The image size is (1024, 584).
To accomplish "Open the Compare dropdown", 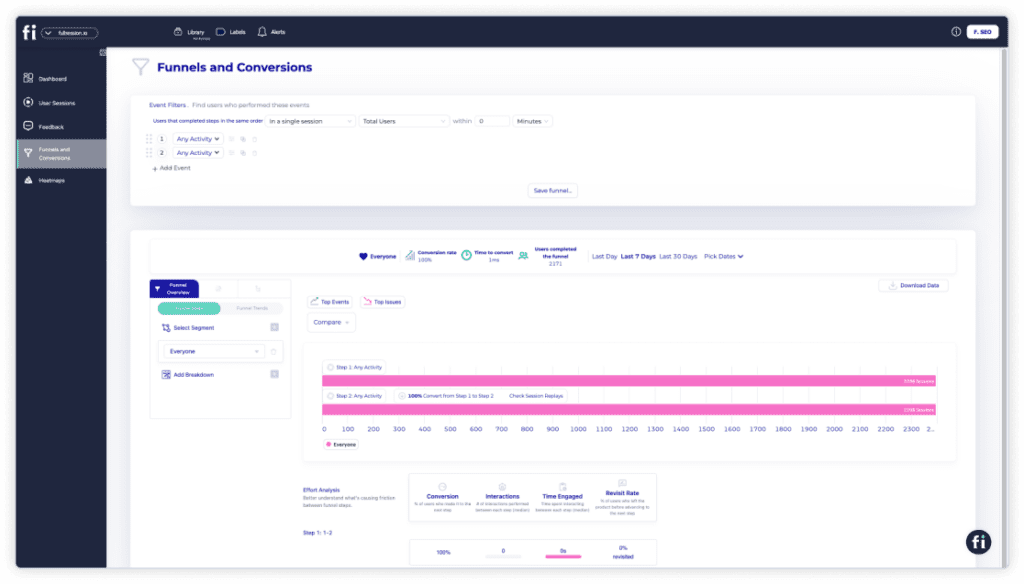I will pos(331,323).
